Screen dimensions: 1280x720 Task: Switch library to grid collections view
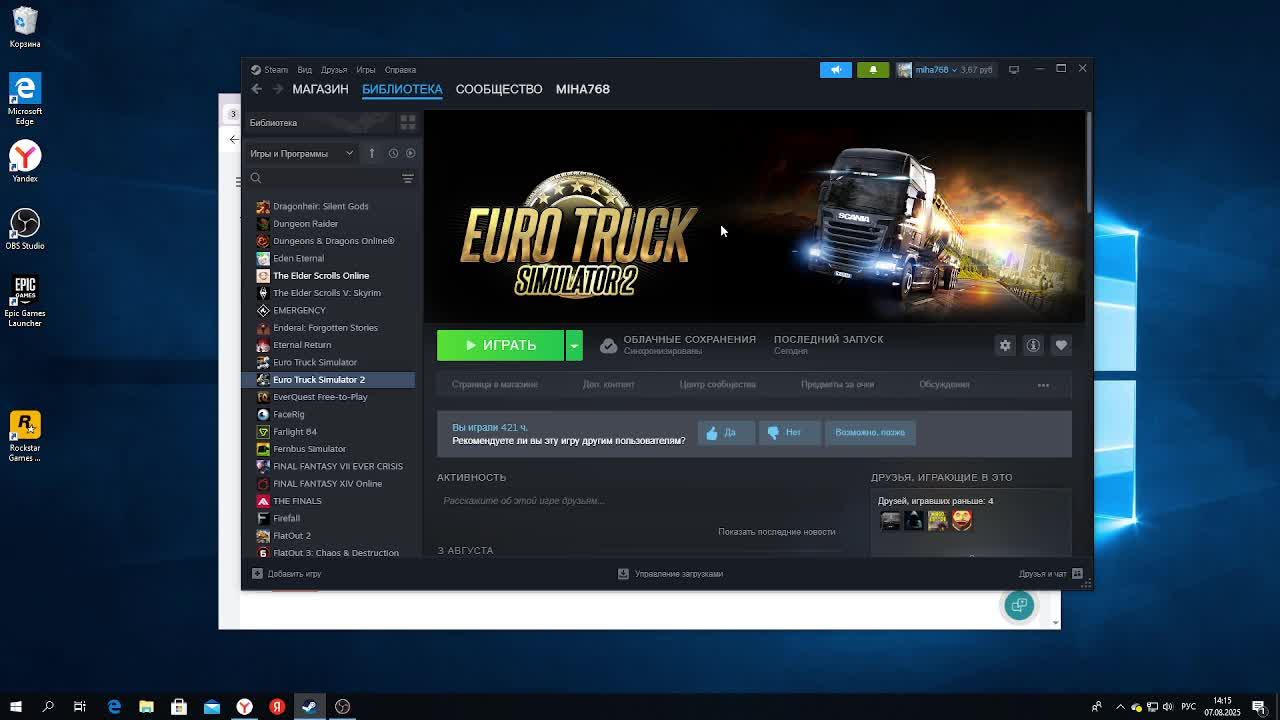pos(407,122)
